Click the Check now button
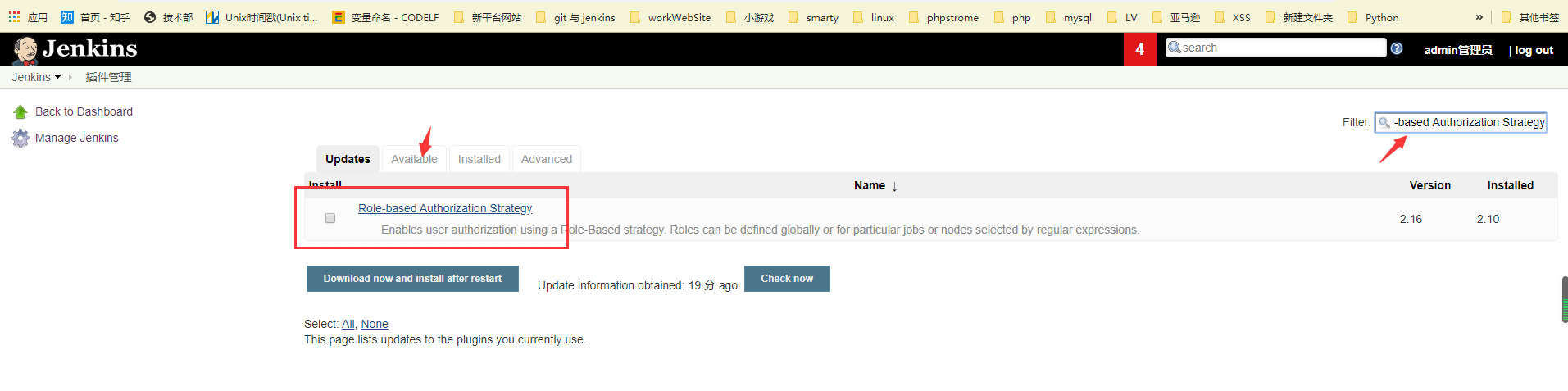 pos(787,279)
